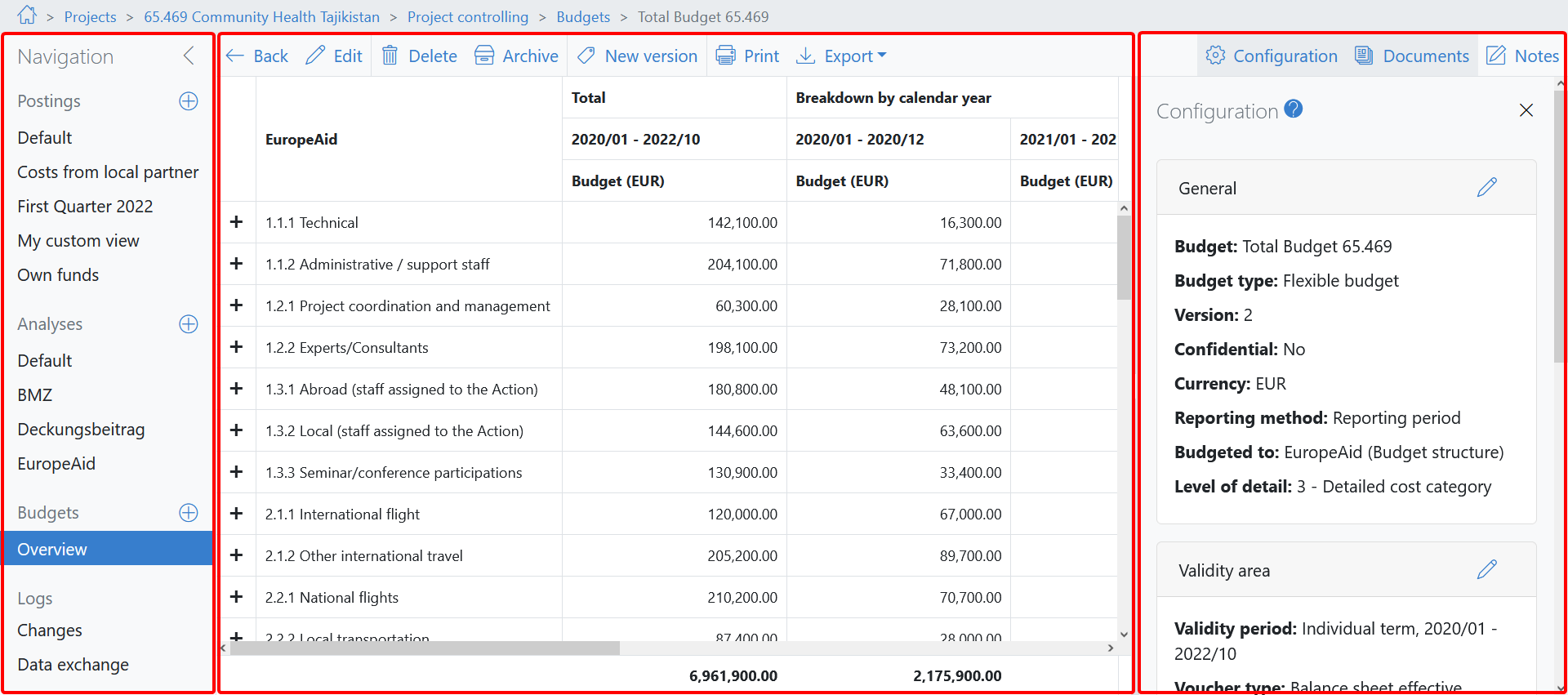
Task: Close the Configuration panel
Action: click(1526, 110)
